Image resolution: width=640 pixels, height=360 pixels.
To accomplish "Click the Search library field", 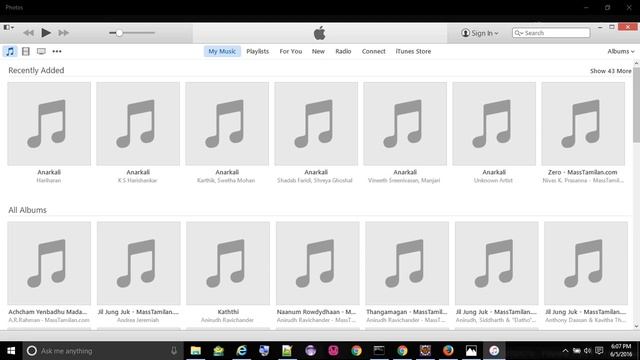I will pos(551,33).
